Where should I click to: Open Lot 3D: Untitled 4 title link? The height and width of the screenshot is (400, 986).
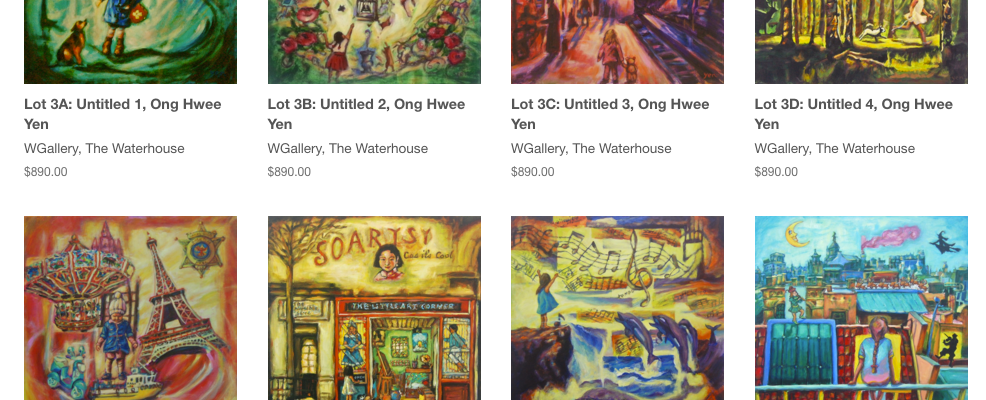(x=853, y=114)
